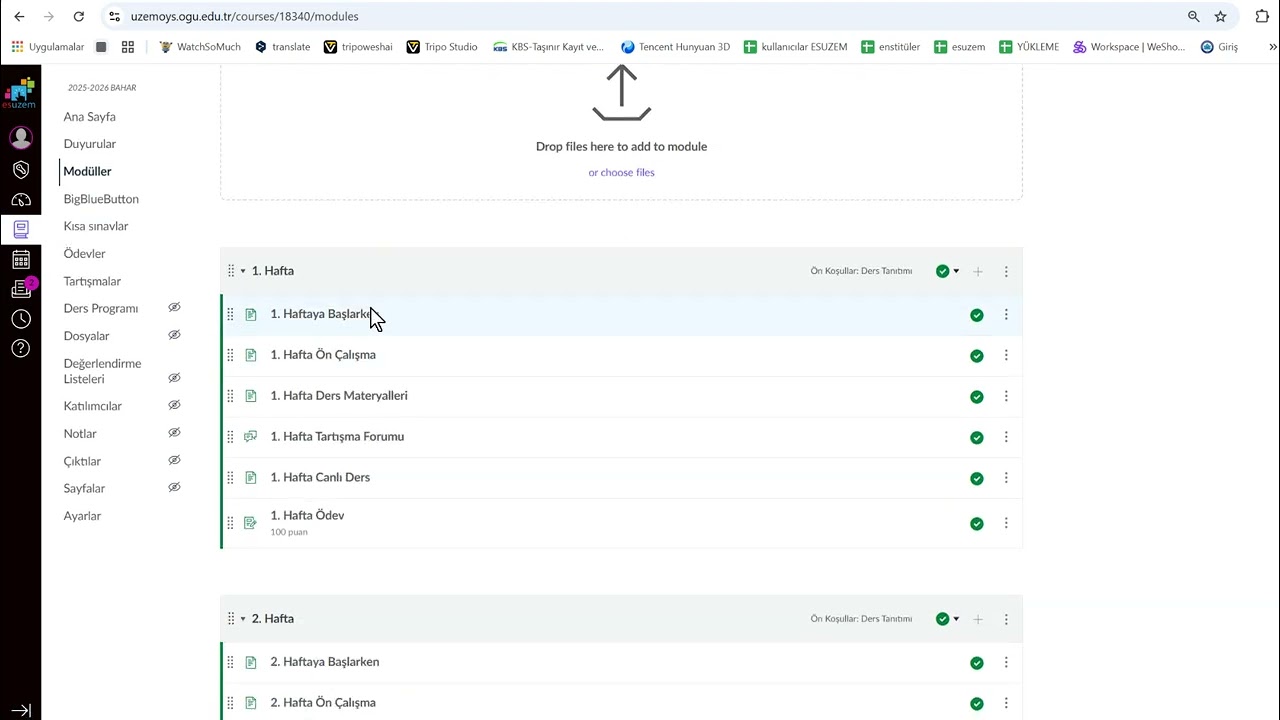
Task: Open publish dropdown for 2. Hafta module
Action: click(947, 619)
